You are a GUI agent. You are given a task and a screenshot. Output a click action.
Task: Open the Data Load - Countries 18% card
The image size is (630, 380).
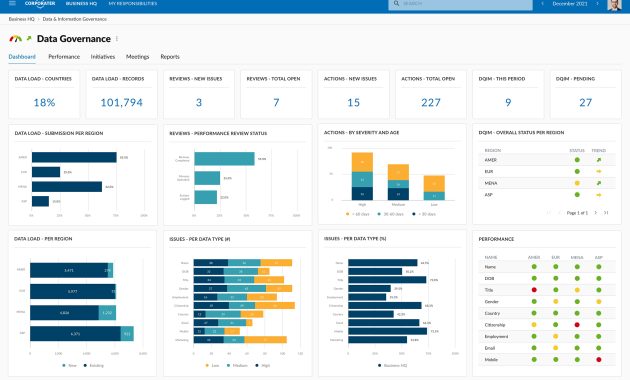pyautogui.click(x=44, y=94)
